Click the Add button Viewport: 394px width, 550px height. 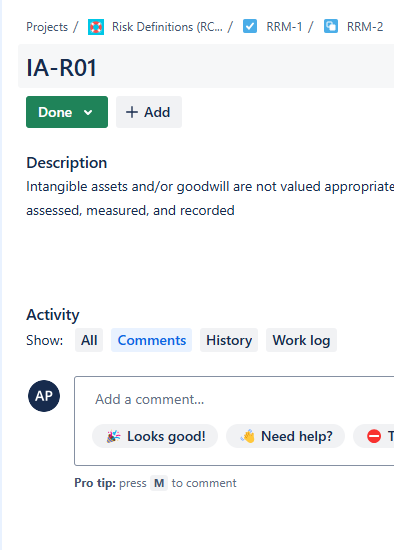click(149, 112)
